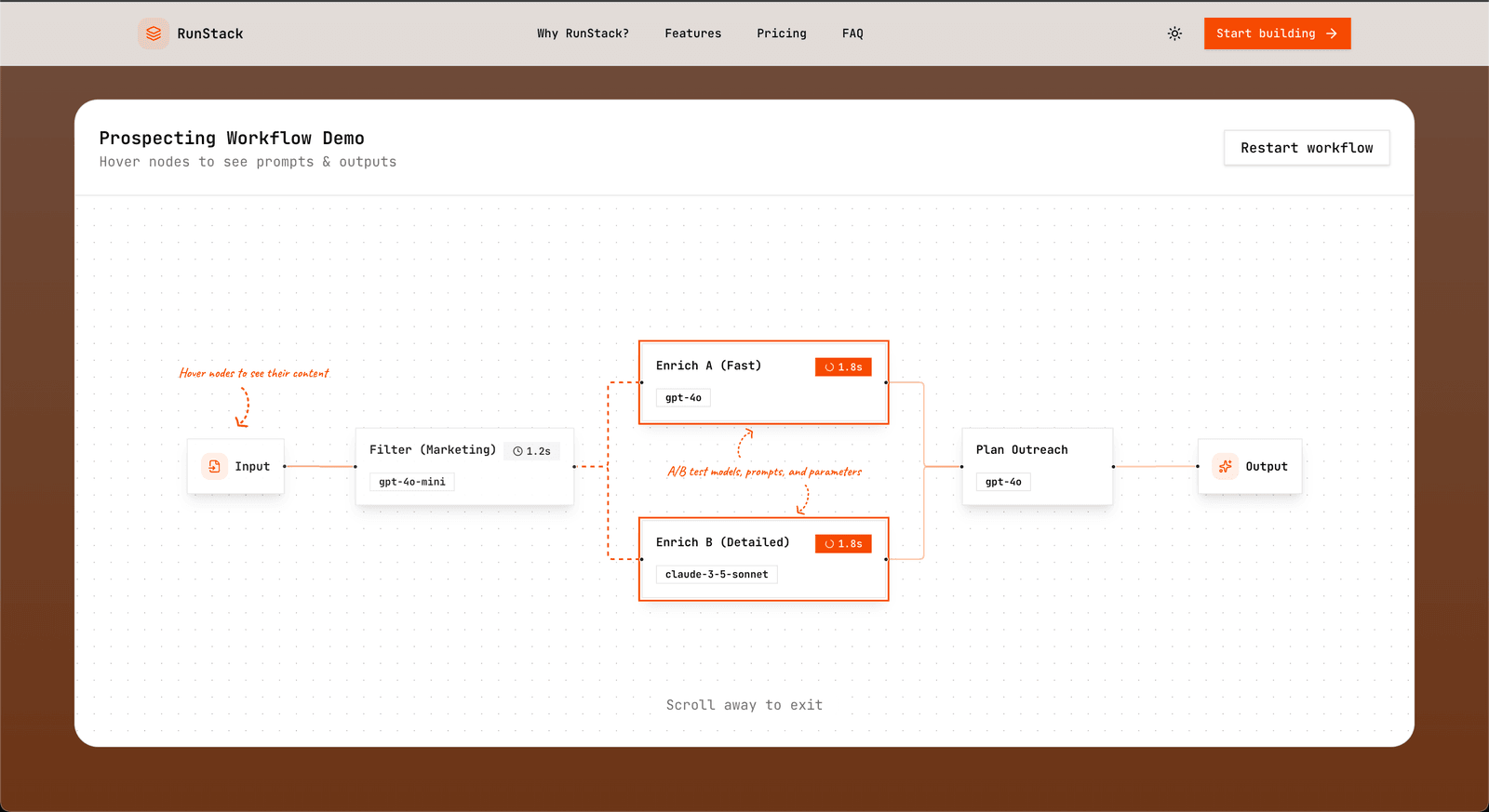Go to the Features nav item

click(692, 33)
